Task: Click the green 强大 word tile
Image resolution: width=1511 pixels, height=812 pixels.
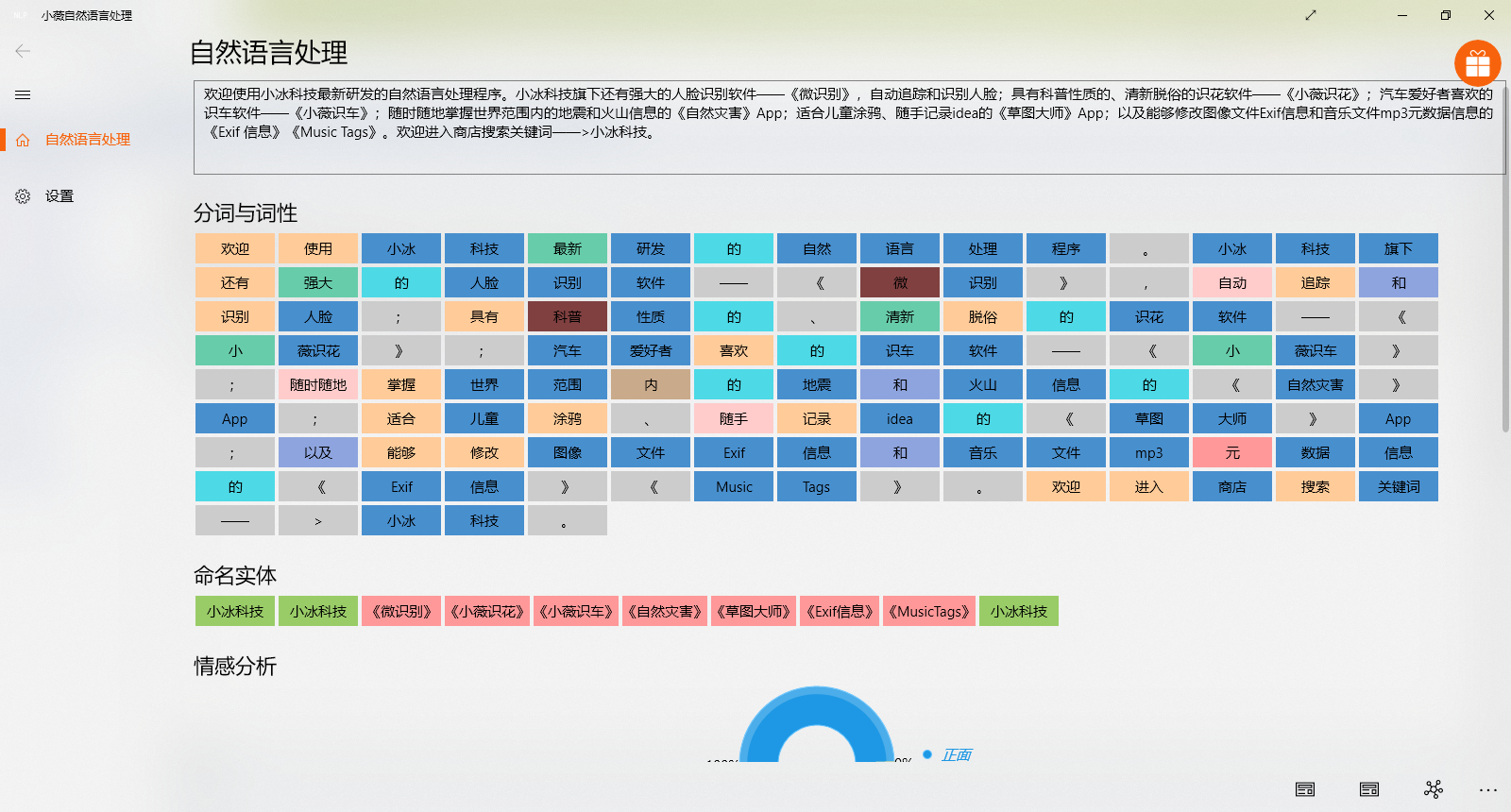Action: (318, 282)
